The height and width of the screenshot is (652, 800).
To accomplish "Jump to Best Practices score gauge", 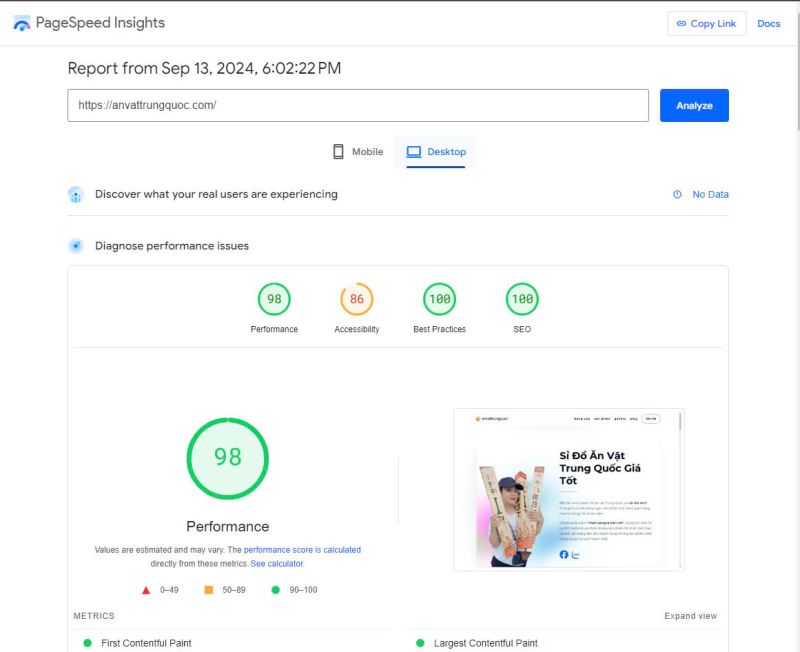I will point(439,299).
